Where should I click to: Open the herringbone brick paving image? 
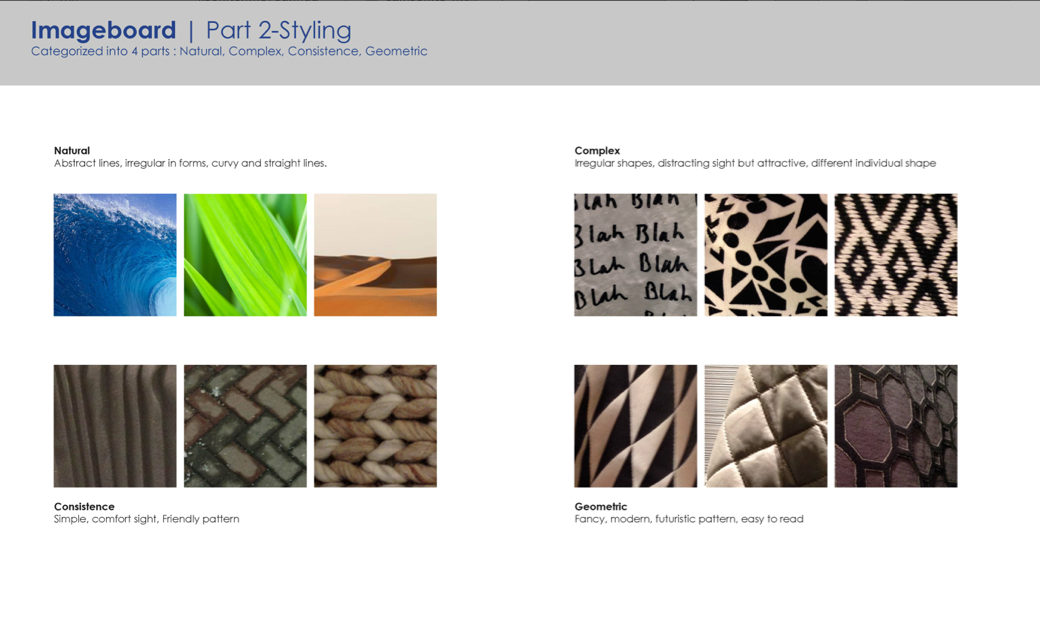(x=245, y=426)
